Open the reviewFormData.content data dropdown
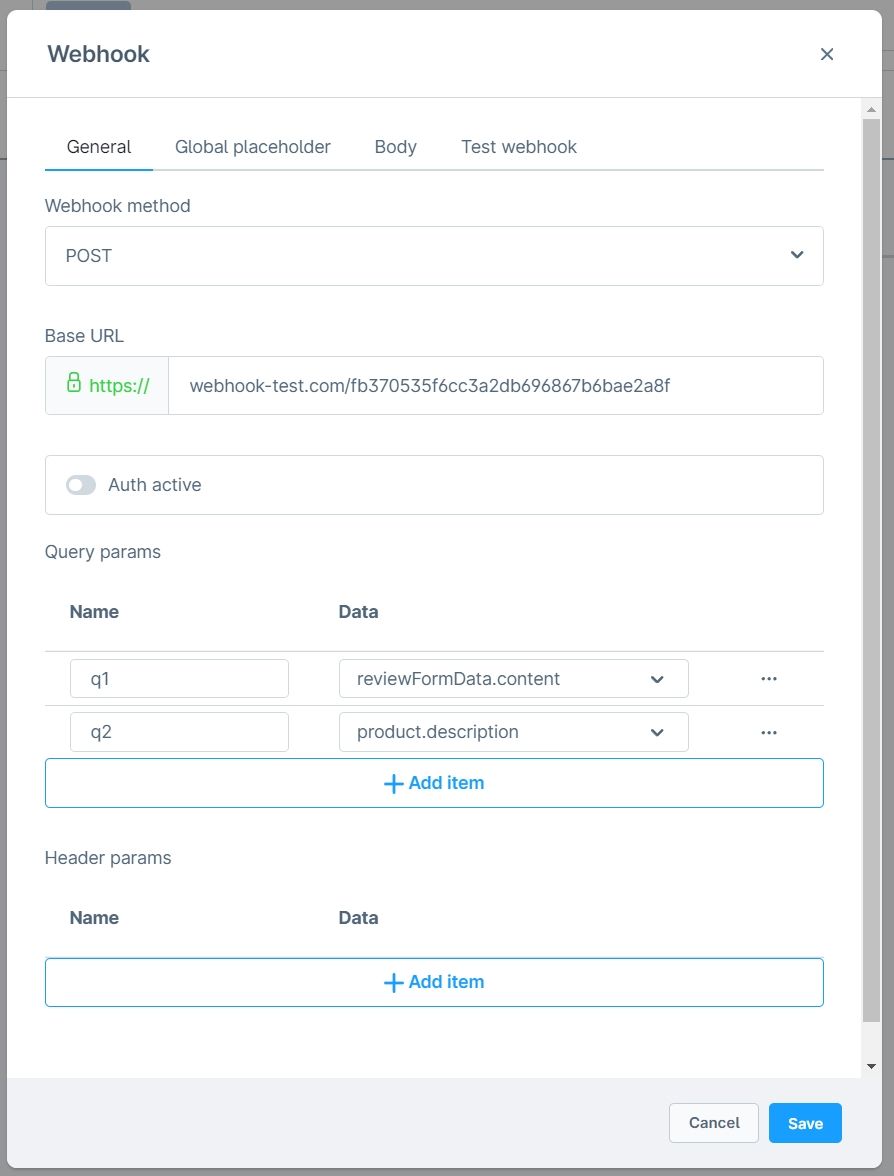894x1176 pixels. coord(514,679)
